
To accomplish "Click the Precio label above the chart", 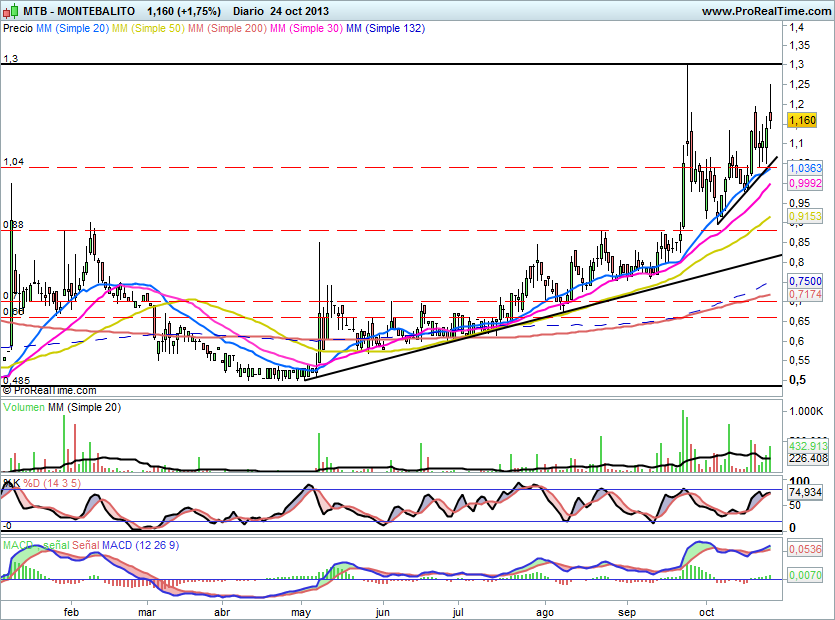I will click(18, 29).
